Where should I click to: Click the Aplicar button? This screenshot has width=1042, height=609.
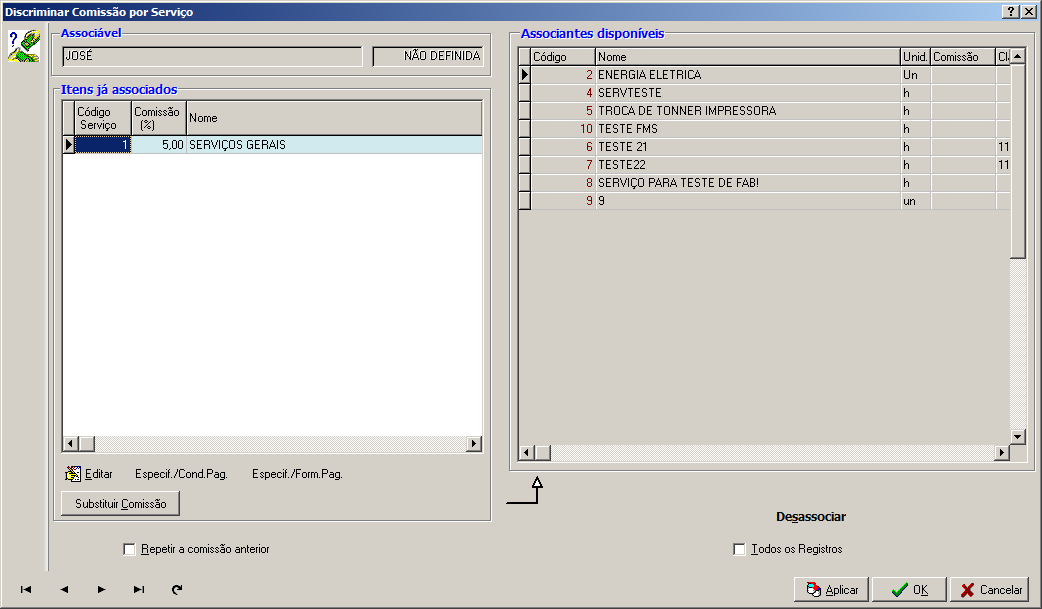pyautogui.click(x=831, y=590)
